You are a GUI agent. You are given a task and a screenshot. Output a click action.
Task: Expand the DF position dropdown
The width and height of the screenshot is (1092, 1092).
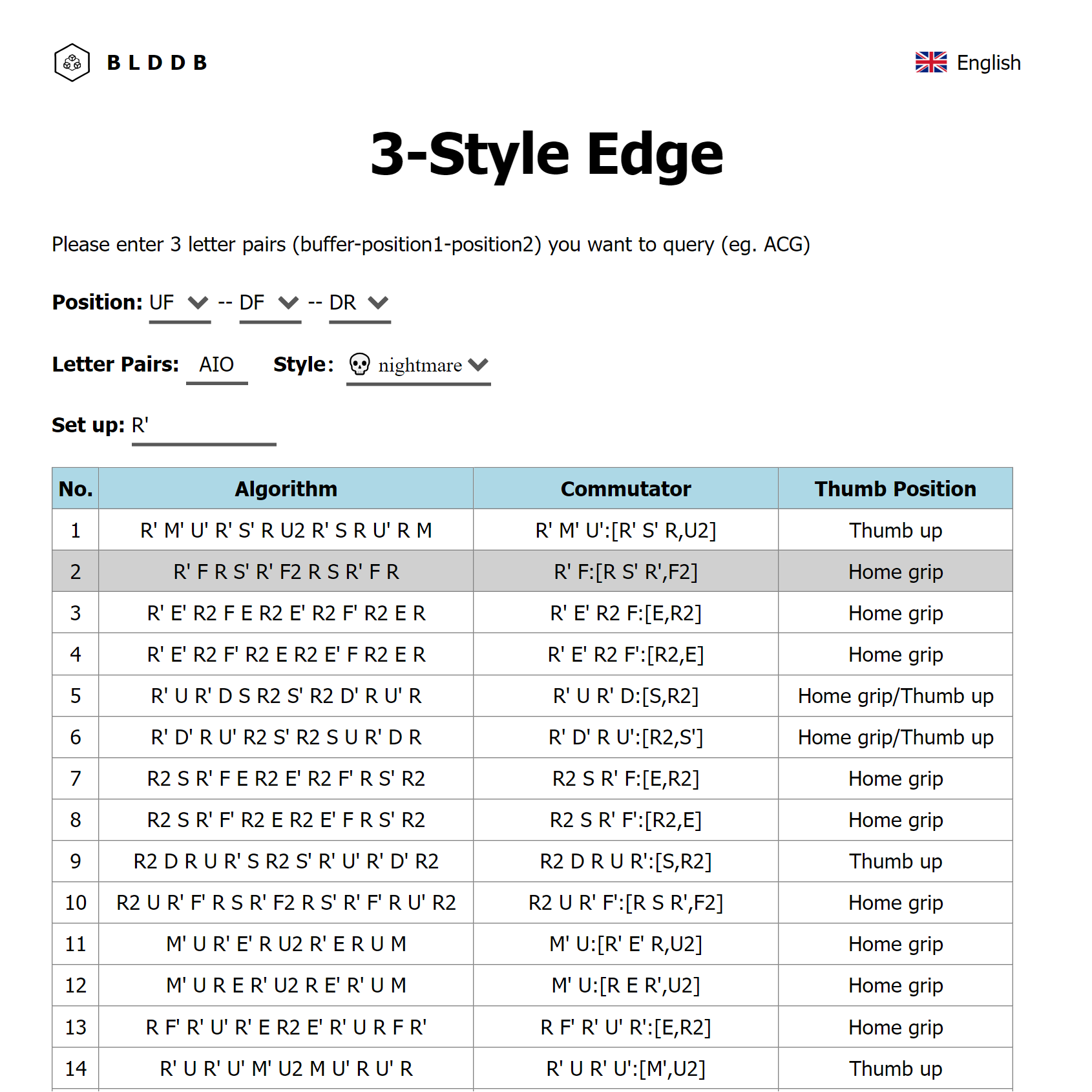[x=269, y=303]
